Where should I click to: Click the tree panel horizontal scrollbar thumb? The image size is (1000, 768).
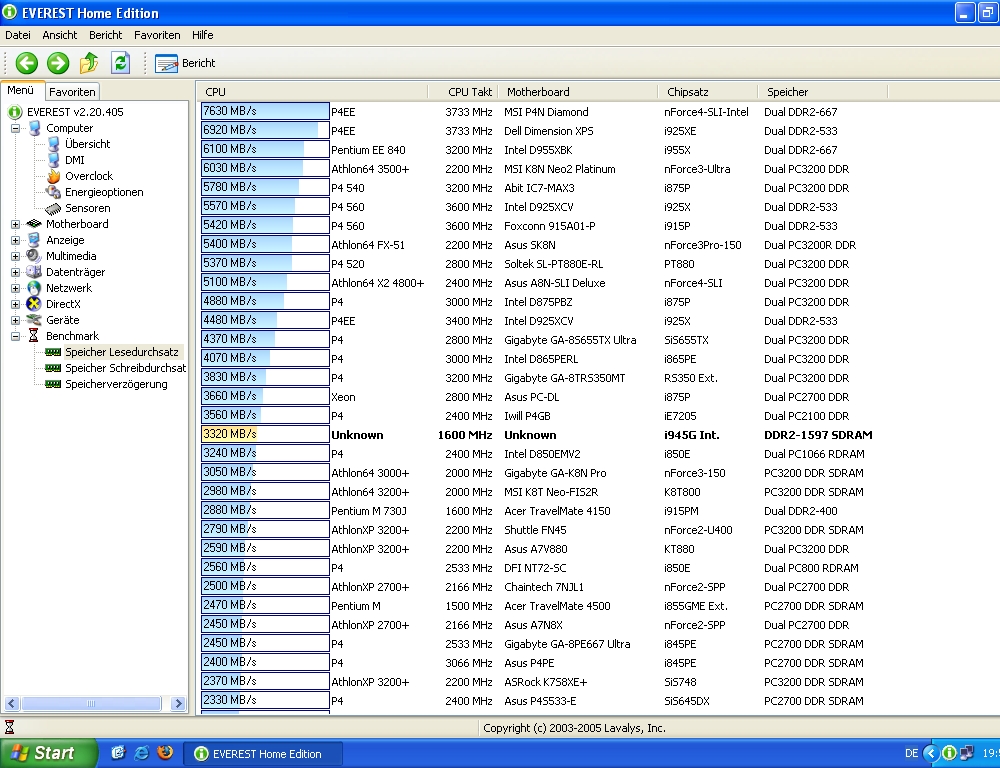pyautogui.click(x=91, y=704)
